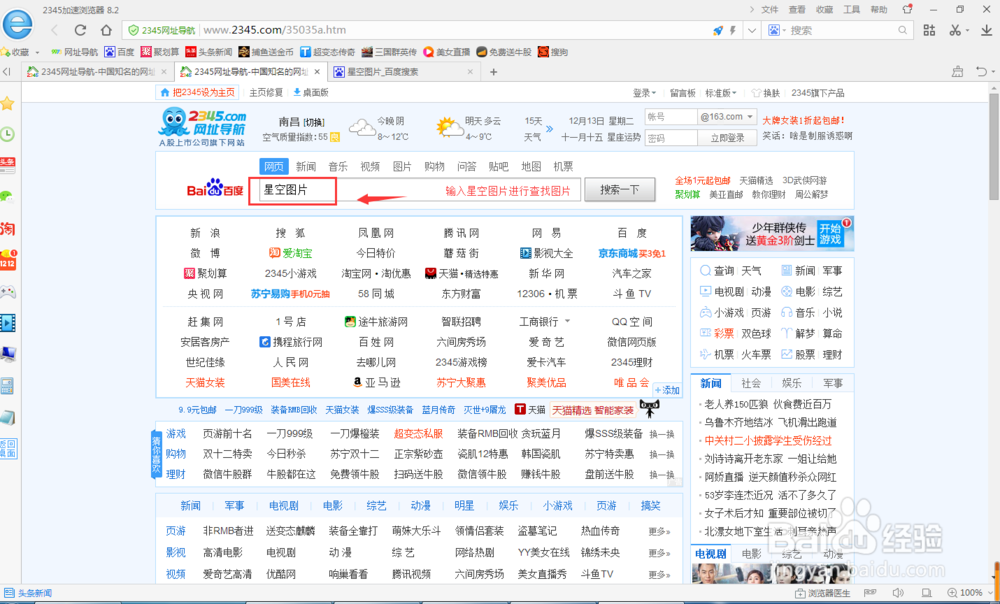The height and width of the screenshot is (604, 1000).
Task: Click the 换肤 skin link
Action: point(766,92)
